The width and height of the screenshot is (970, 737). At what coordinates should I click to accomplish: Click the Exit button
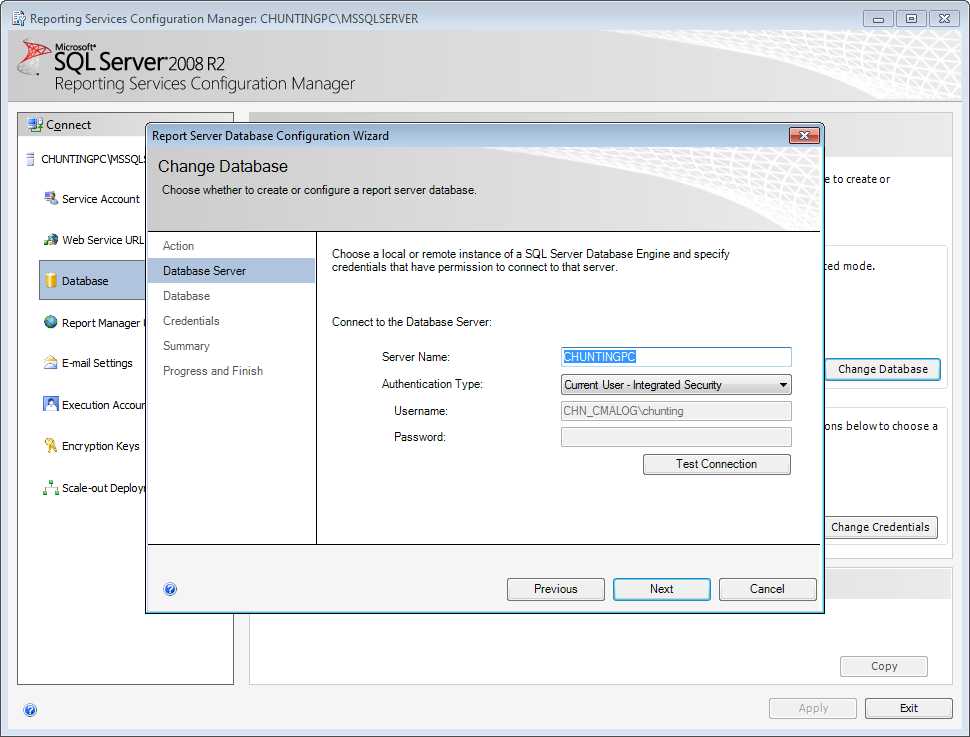click(x=908, y=708)
